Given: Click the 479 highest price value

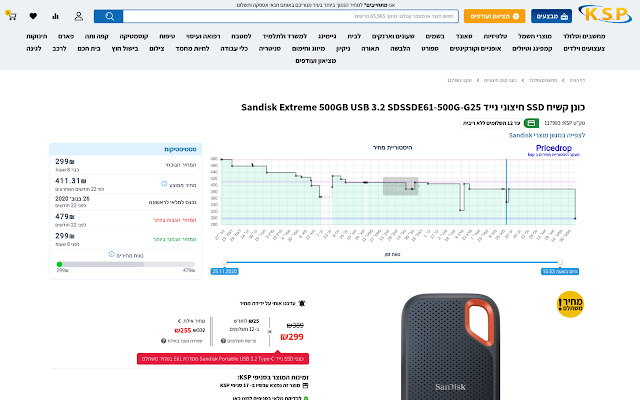Looking at the screenshot, I should (x=64, y=216).
